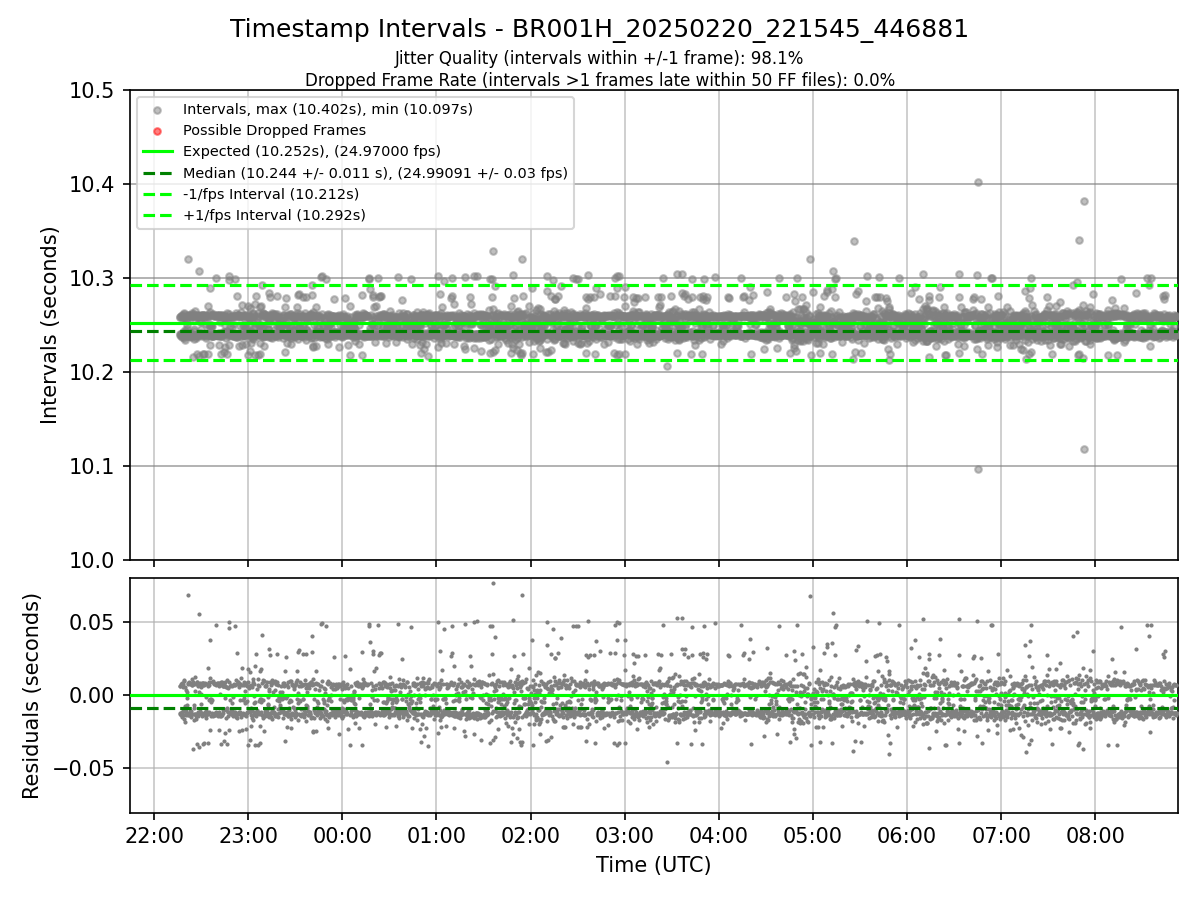This screenshot has width=1200, height=900.
Task: Click the 01:00 time tick label
Action: [x=436, y=834]
